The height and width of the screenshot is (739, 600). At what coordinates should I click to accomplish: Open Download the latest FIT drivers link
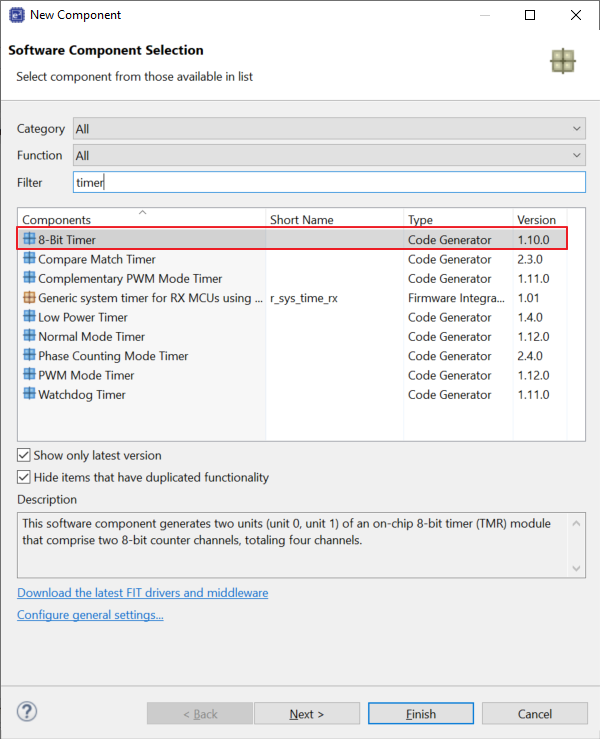(x=142, y=593)
